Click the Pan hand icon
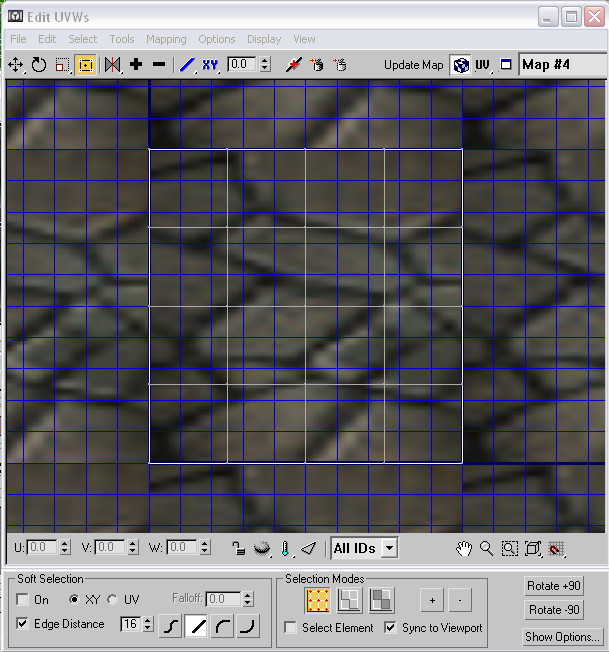 tap(464, 549)
